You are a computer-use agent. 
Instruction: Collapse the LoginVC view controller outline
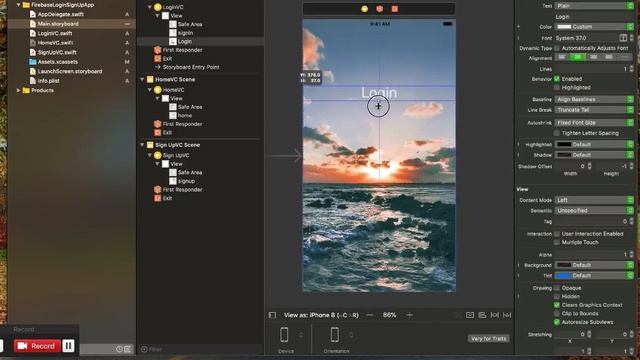coord(150,7)
